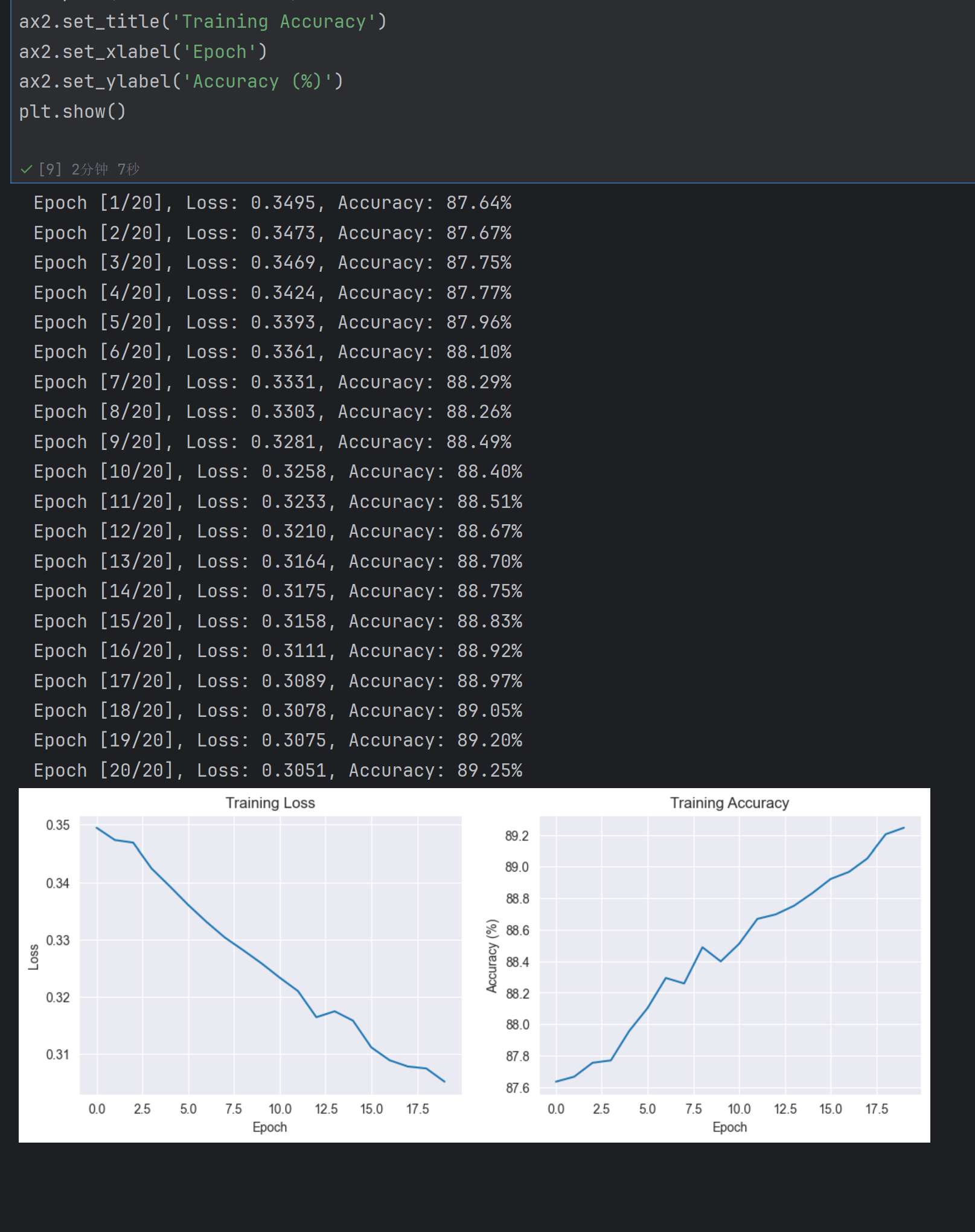The height and width of the screenshot is (1232, 975).
Task: Place cursor in ax2.set_xlabel('Epoch') line
Action: [143, 52]
